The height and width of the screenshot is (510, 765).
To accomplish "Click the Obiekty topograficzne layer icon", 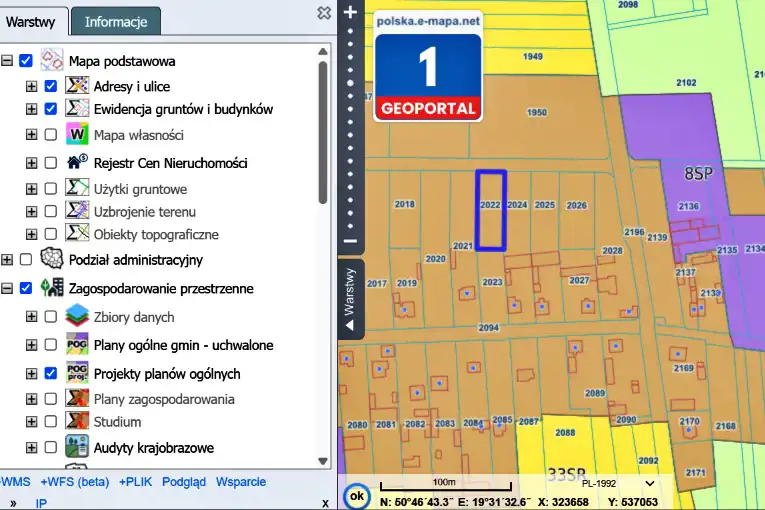I will click(77, 234).
